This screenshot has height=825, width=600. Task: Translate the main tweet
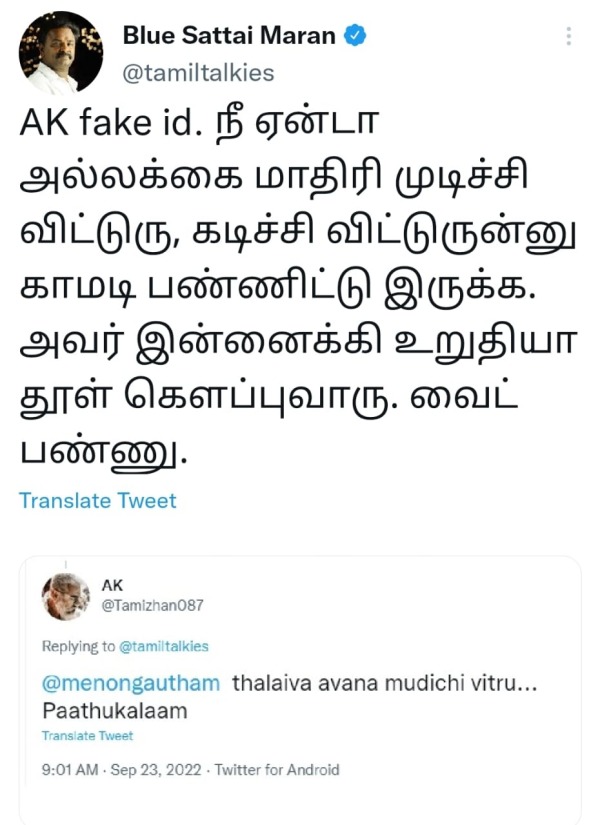[97, 500]
